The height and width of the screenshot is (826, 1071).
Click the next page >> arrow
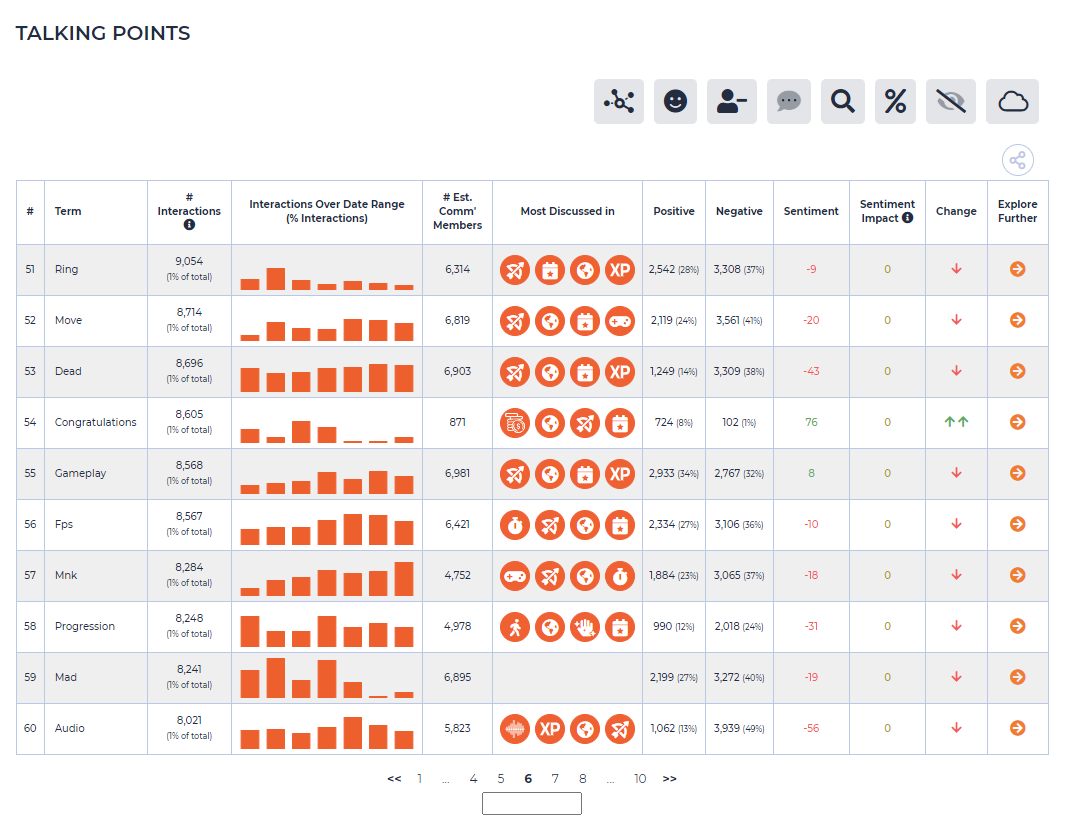pos(669,778)
